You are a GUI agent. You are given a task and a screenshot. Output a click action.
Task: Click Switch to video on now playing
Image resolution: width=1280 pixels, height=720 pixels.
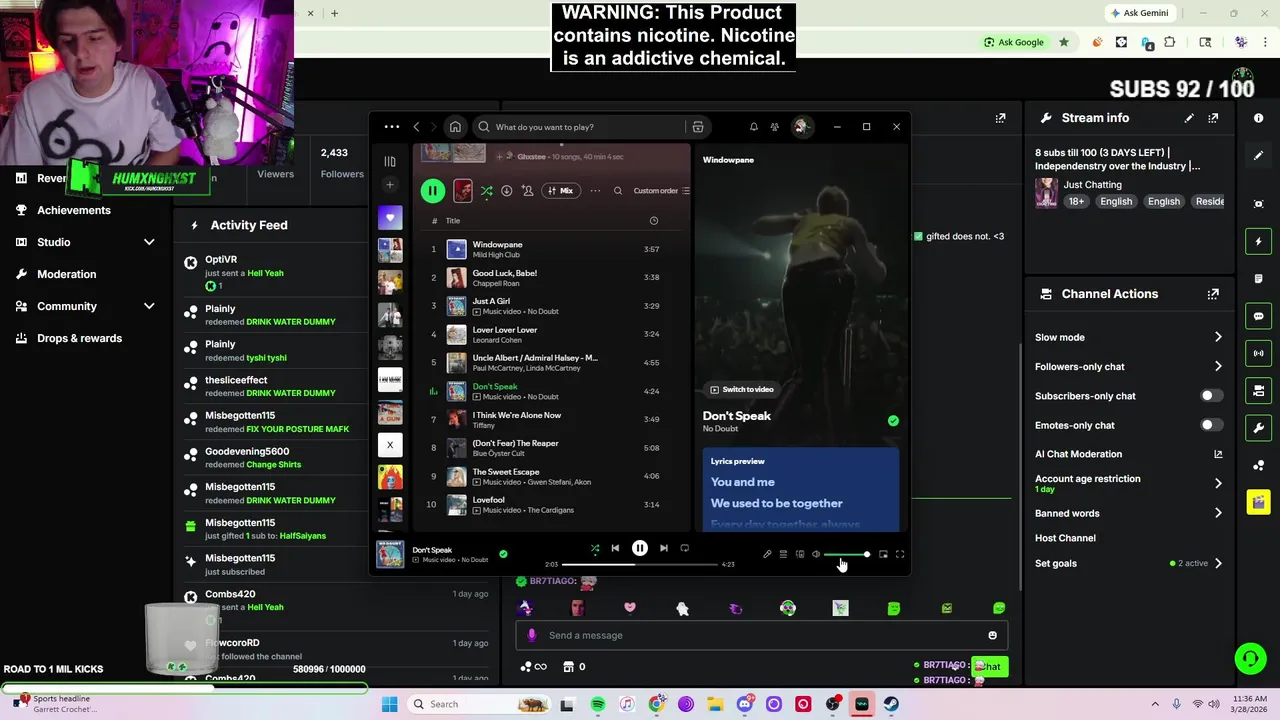pos(741,389)
